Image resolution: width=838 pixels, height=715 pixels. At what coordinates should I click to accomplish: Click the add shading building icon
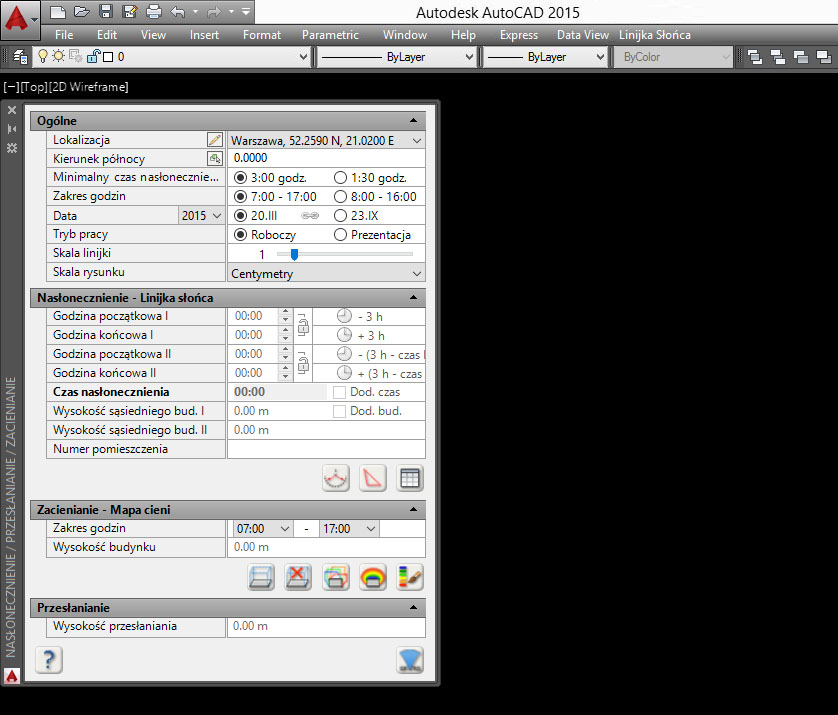(x=261, y=577)
